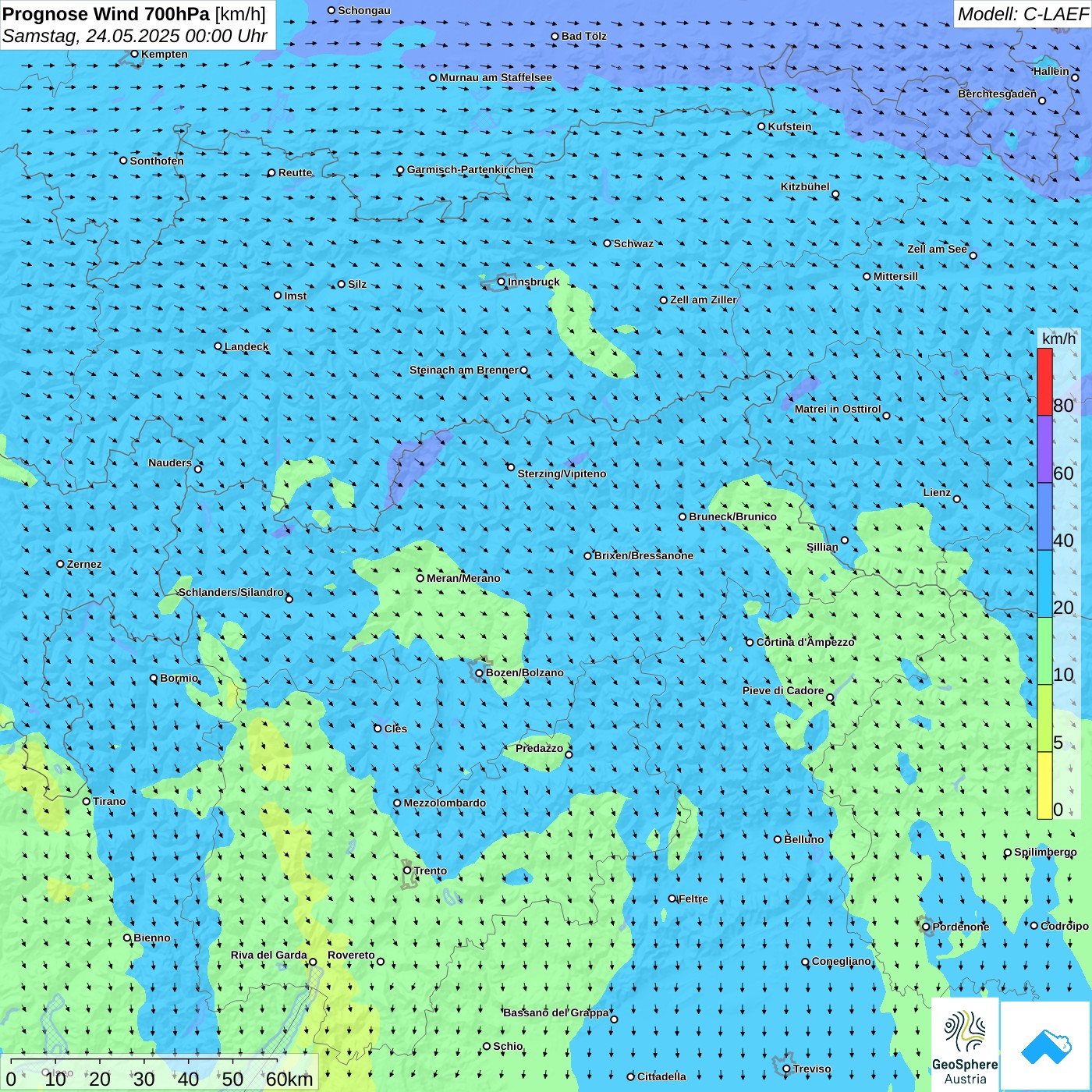The height and width of the screenshot is (1092, 1092).
Task: Click the Innsbruck city marker
Action: tap(502, 282)
